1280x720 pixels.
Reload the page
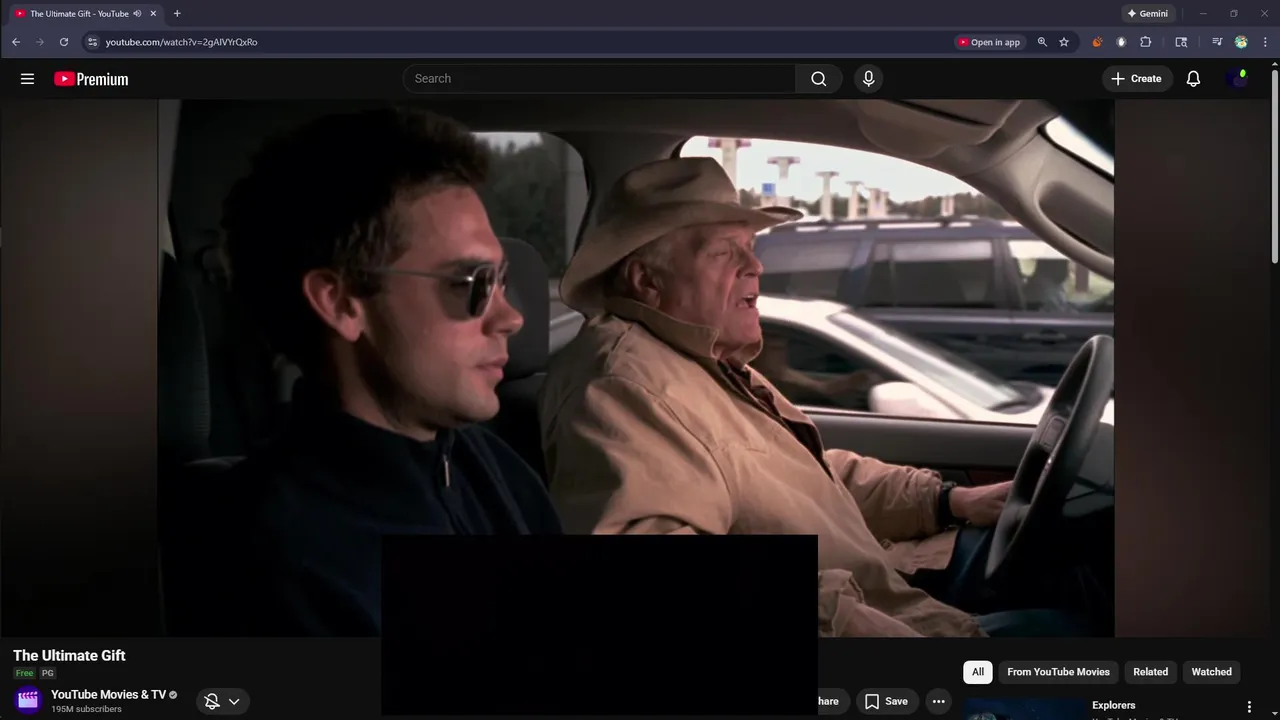[64, 42]
